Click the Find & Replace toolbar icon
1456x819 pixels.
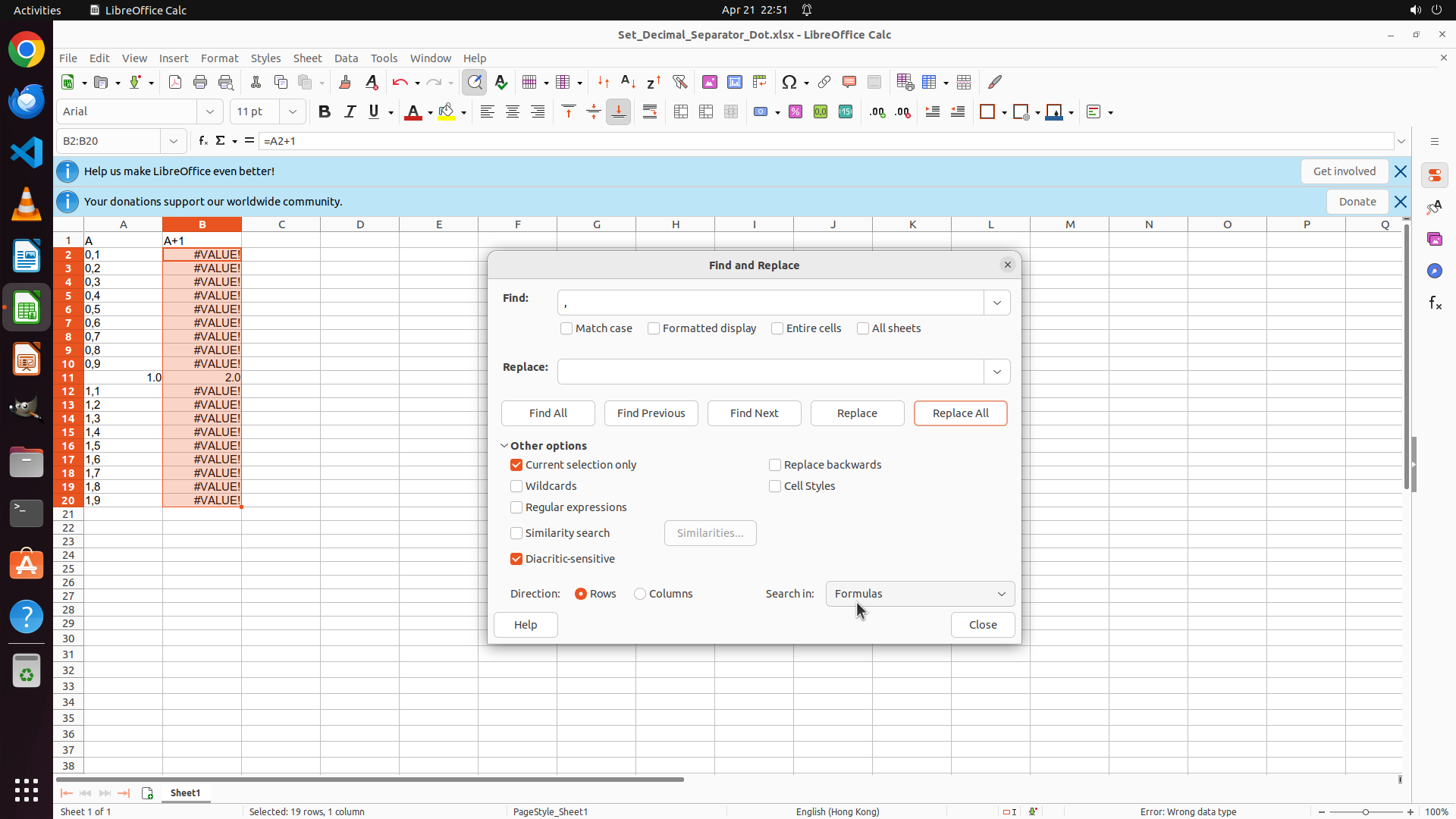click(x=475, y=82)
